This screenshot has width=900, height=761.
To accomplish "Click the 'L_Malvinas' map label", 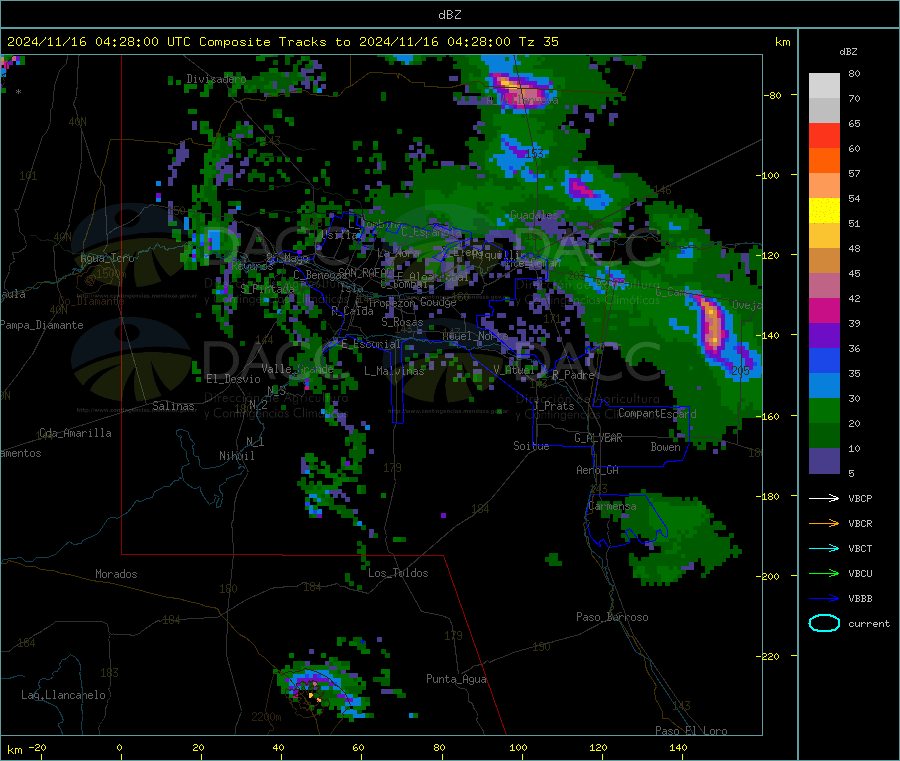I will (x=394, y=371).
